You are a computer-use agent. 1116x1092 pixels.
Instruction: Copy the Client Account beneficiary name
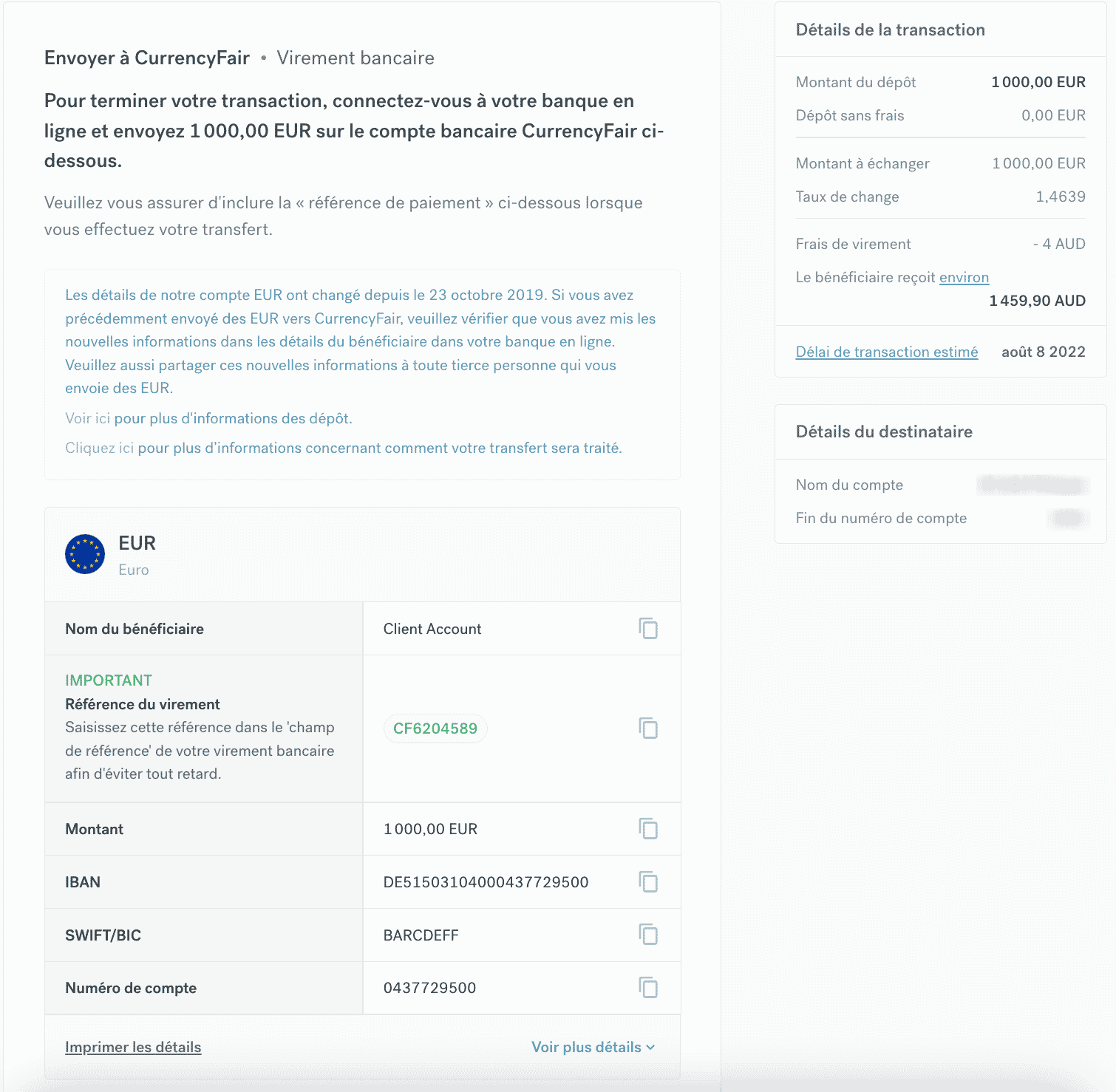click(648, 629)
